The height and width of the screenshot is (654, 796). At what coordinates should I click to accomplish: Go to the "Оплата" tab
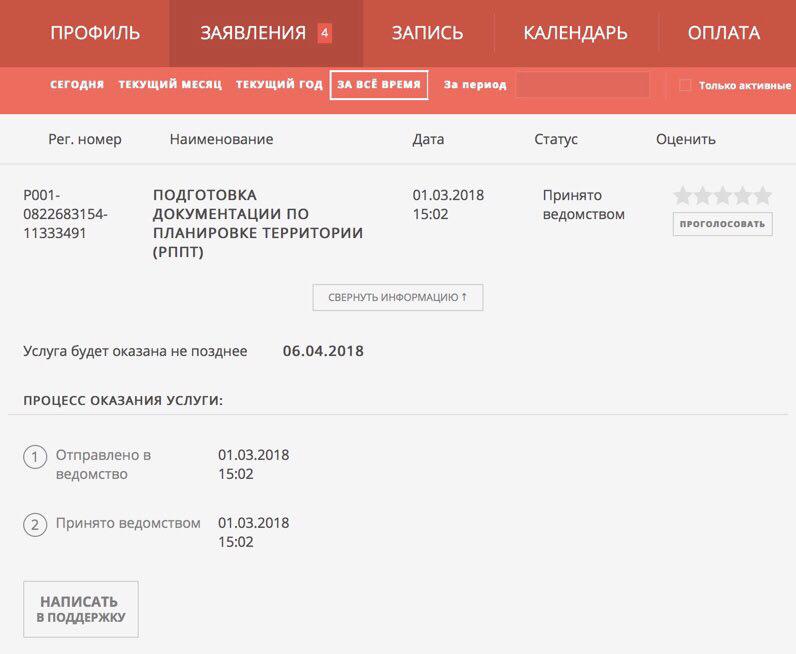[723, 33]
